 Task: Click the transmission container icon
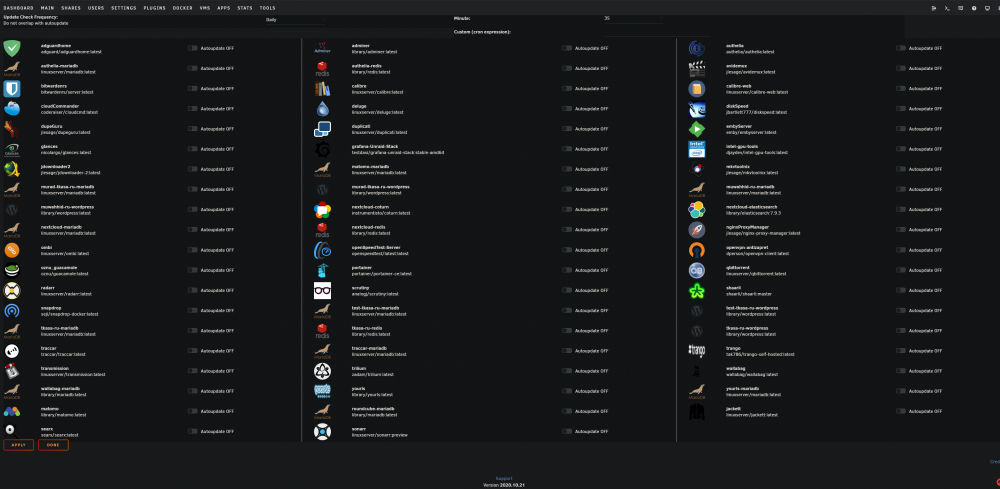click(12, 372)
